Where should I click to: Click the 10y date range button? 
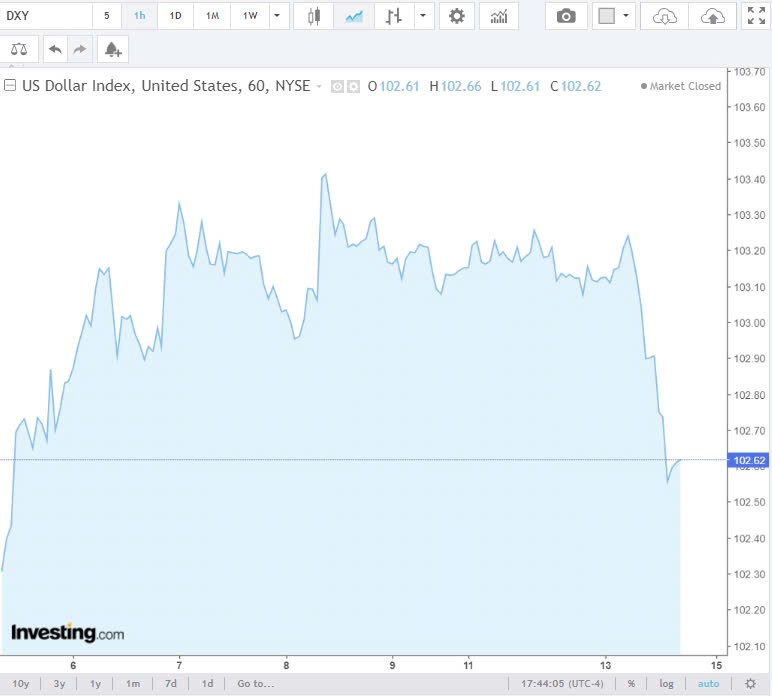click(x=21, y=684)
